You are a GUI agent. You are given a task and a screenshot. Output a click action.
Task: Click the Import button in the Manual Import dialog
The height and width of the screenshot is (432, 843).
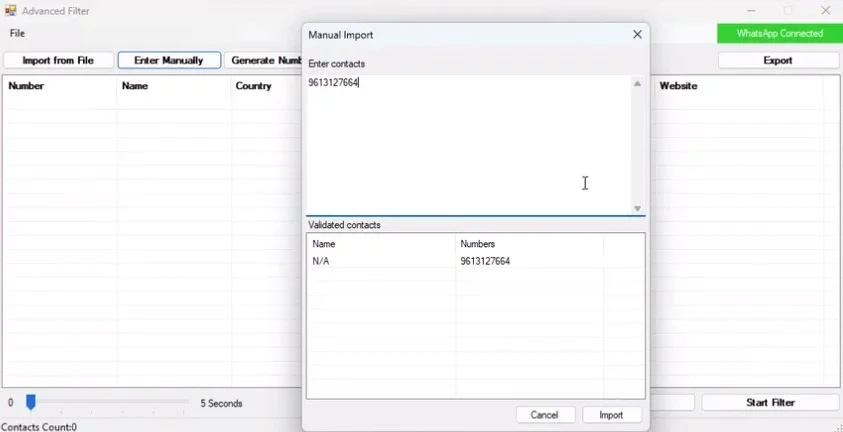(611, 415)
